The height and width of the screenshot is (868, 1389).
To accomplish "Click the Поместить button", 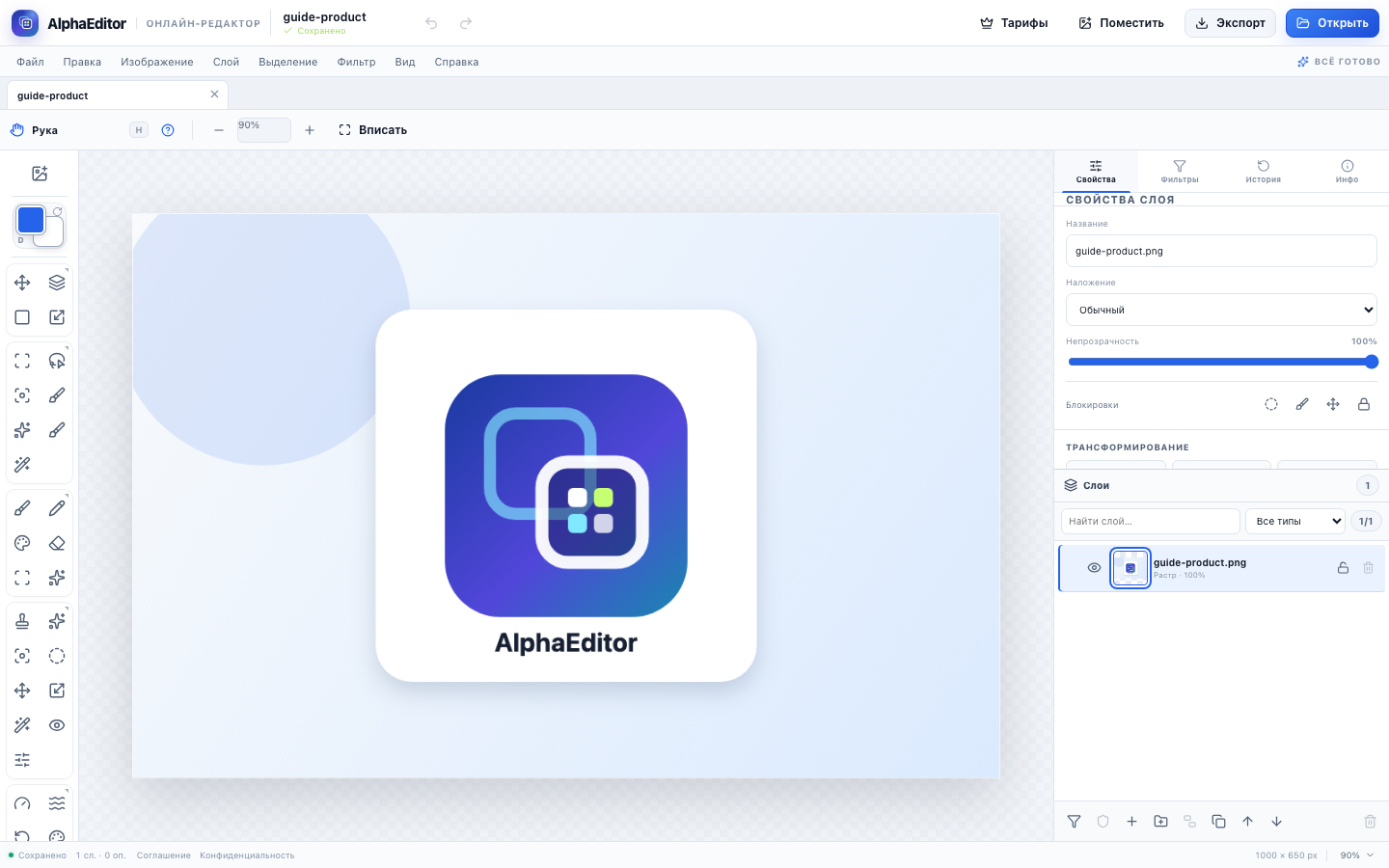I will tap(1122, 23).
